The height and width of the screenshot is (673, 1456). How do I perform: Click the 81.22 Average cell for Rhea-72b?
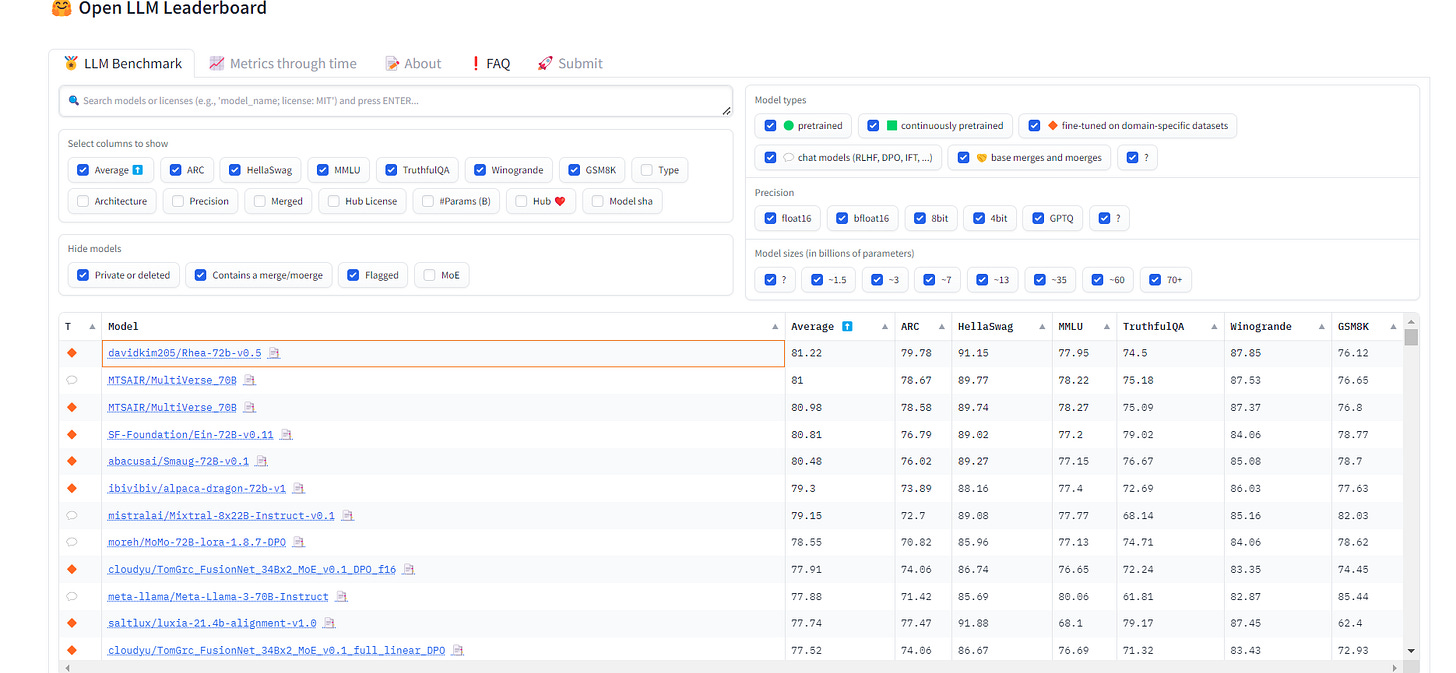[838, 353]
